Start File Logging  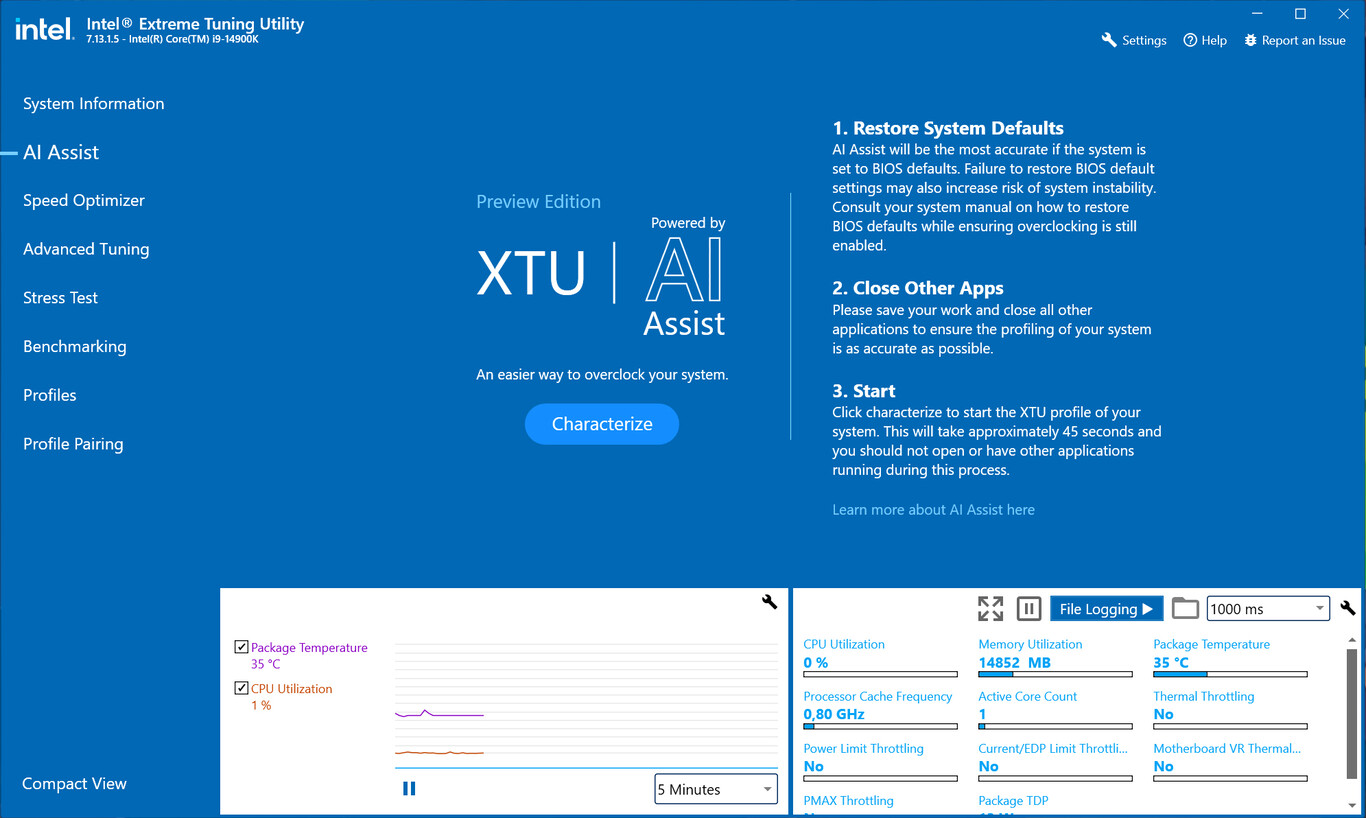pyautogui.click(x=1106, y=609)
